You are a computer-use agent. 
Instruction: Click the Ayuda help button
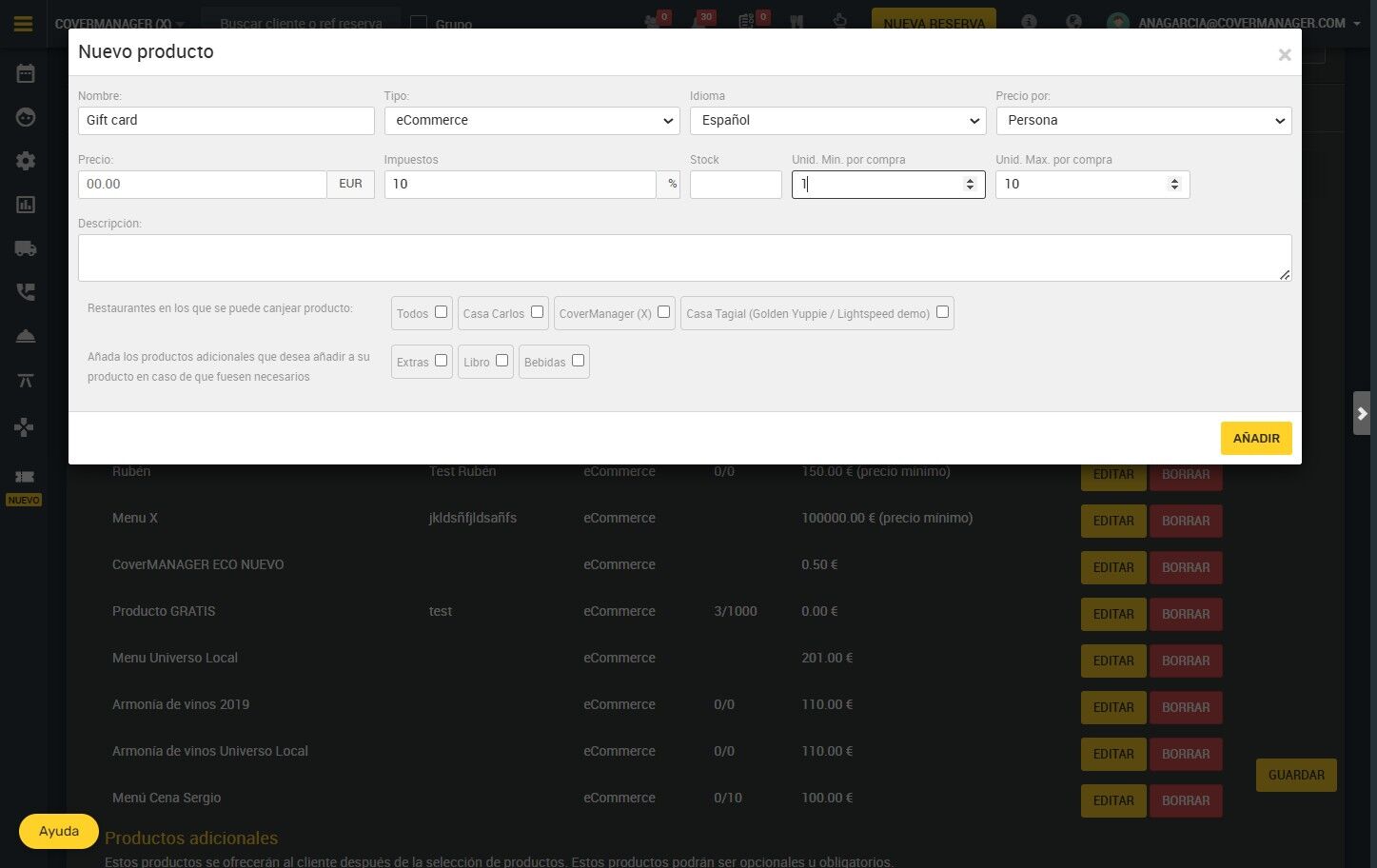tap(59, 831)
